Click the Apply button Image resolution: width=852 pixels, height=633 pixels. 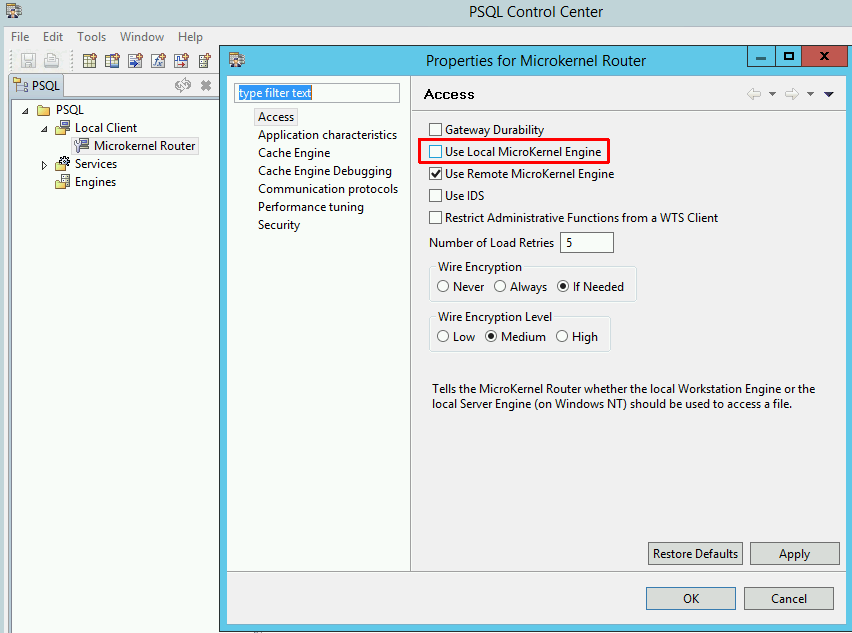coord(794,554)
